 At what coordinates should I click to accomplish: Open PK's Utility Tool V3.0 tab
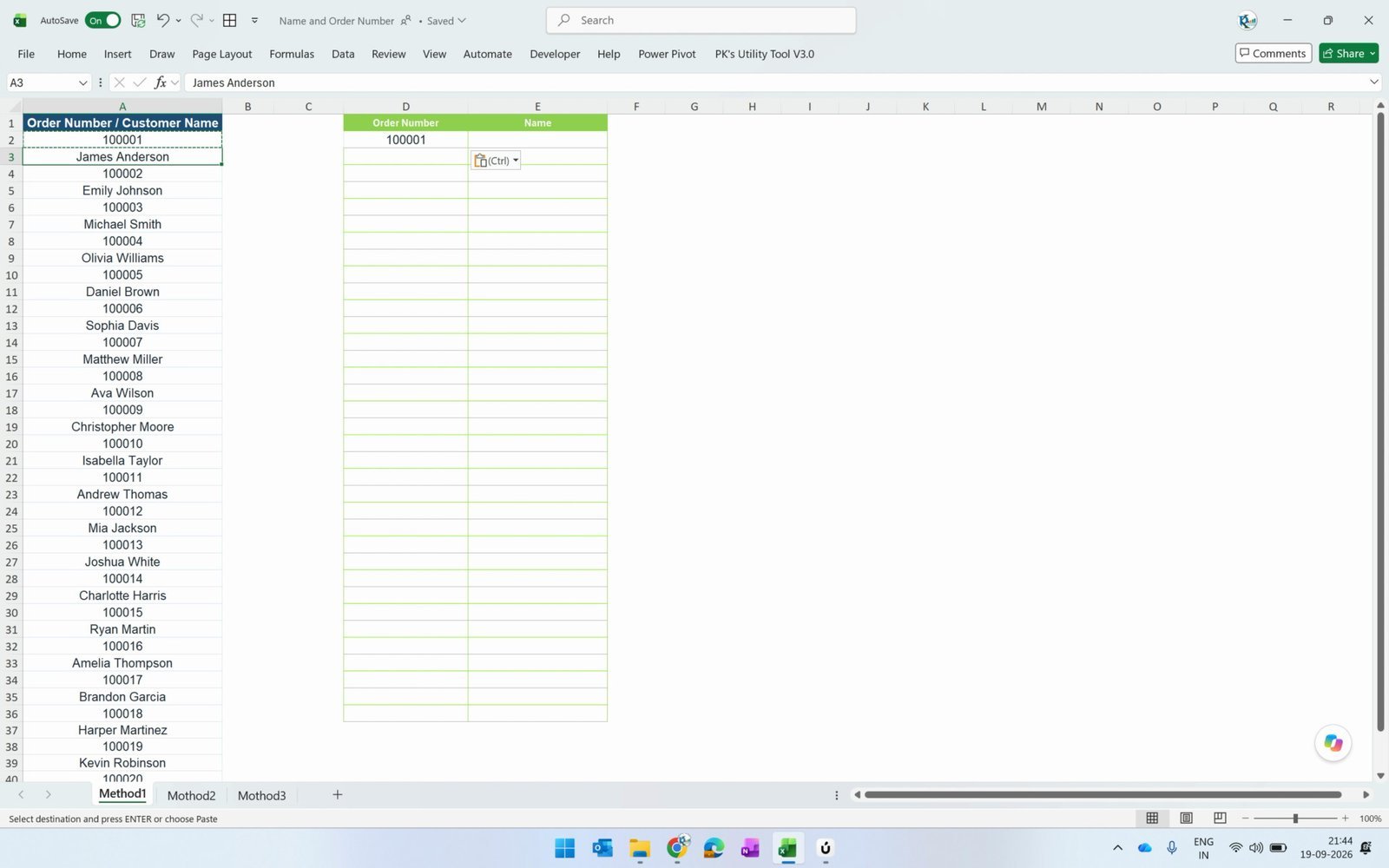point(764,54)
